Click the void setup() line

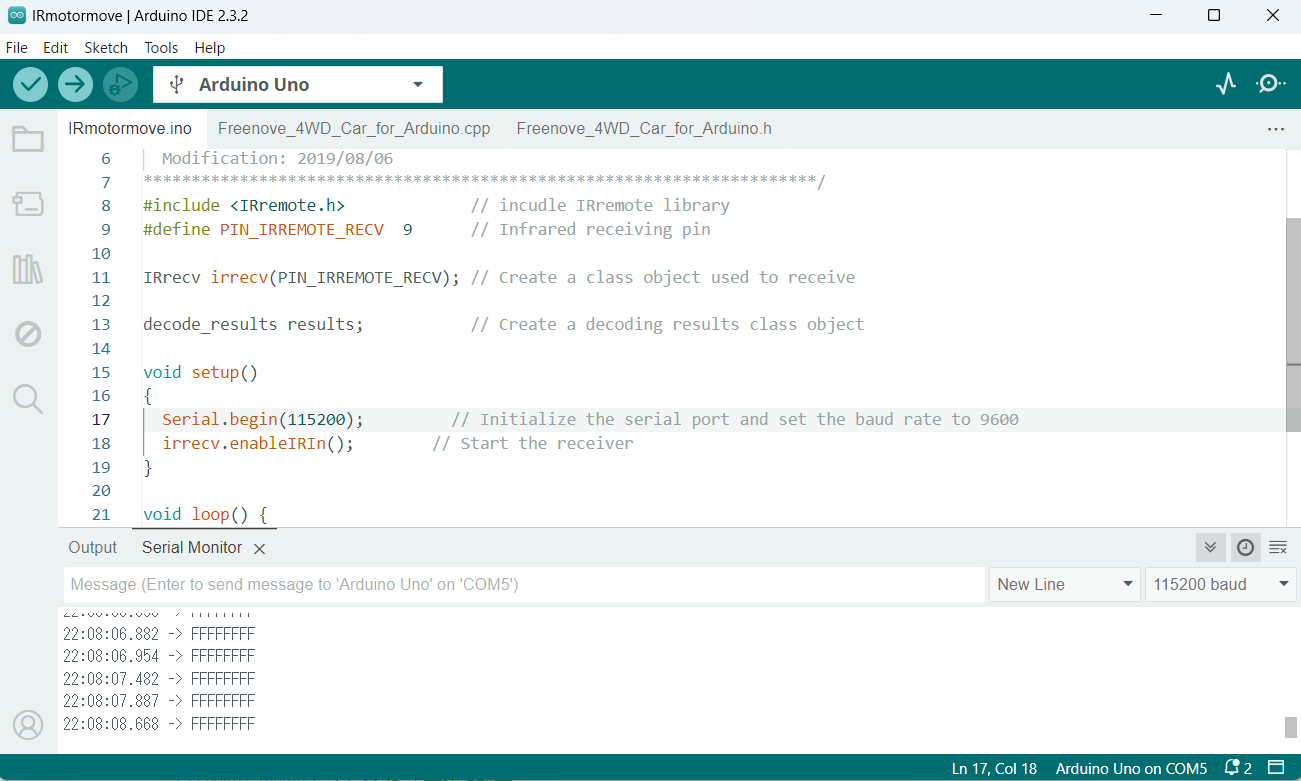[201, 373]
